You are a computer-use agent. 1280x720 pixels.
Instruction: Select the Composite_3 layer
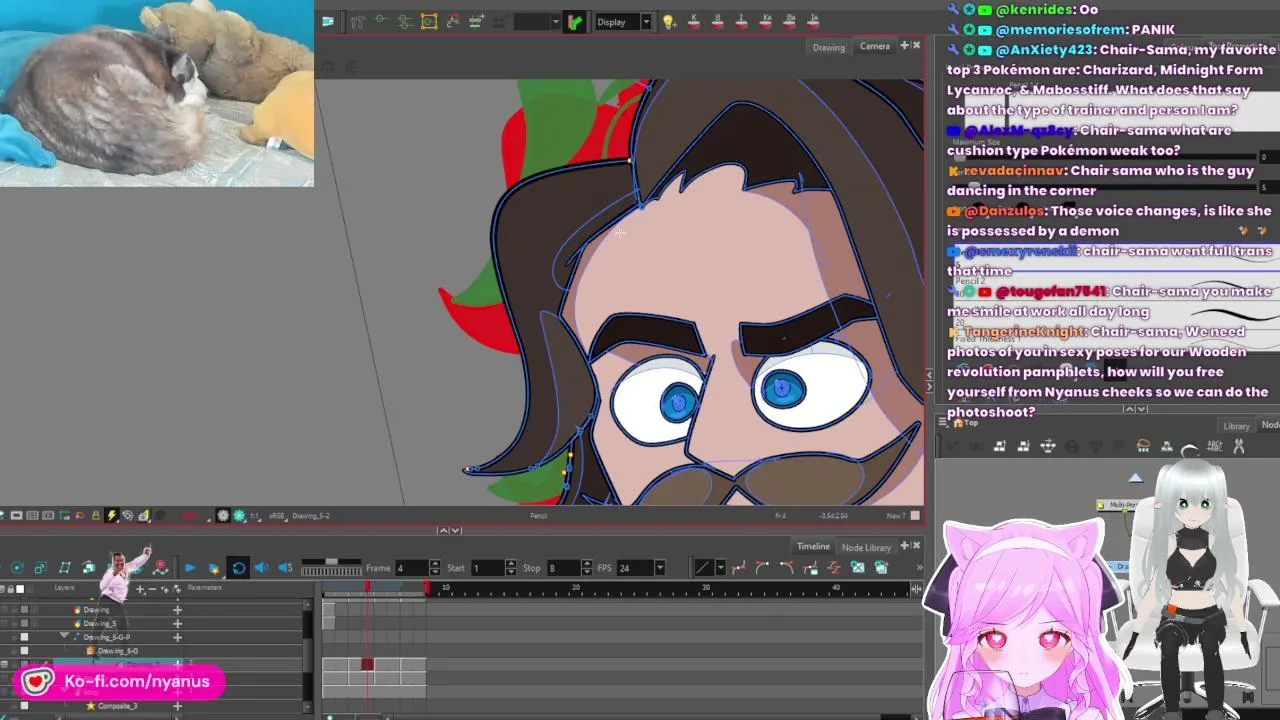[116, 706]
